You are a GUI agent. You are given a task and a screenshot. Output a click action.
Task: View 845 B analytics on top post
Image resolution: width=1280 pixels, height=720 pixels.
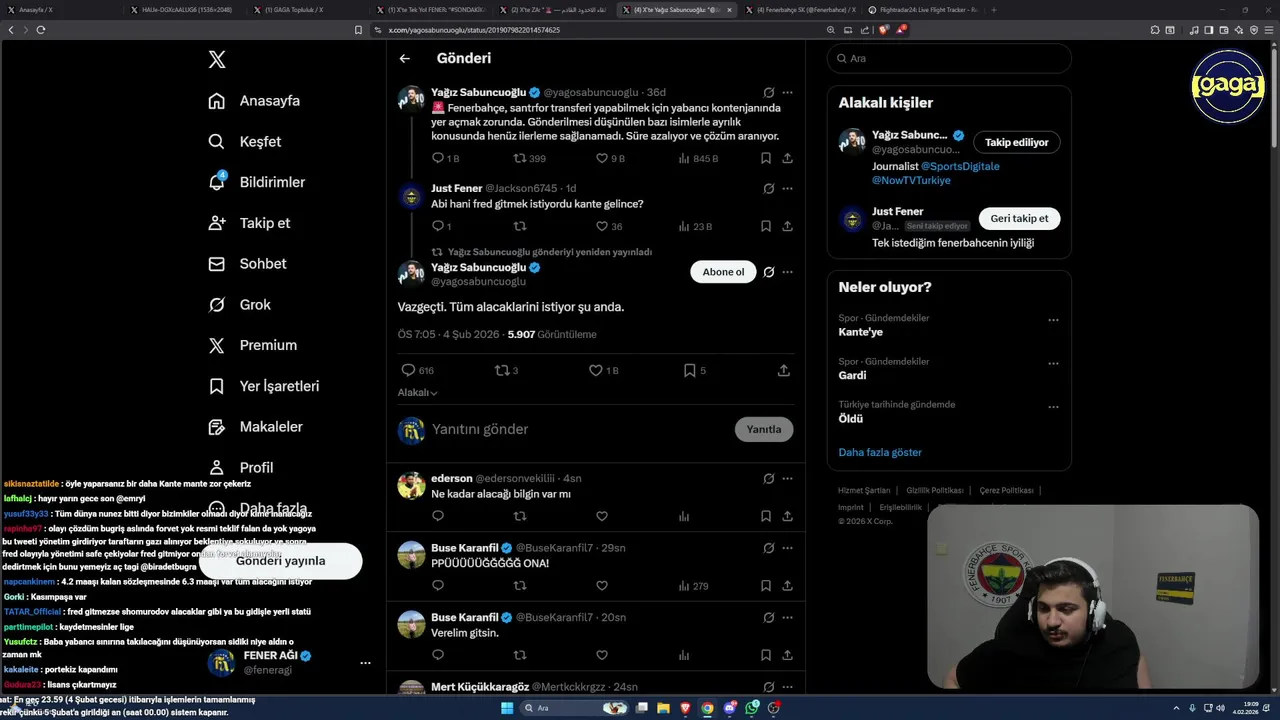click(698, 158)
